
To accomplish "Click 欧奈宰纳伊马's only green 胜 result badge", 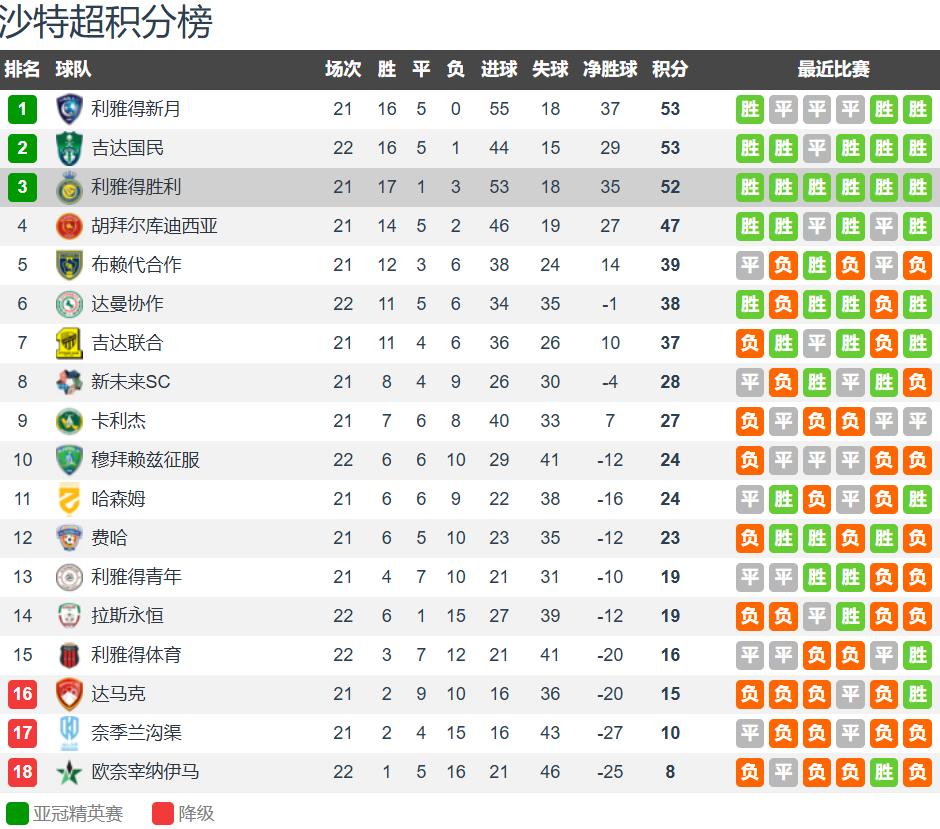I will pos(884,772).
